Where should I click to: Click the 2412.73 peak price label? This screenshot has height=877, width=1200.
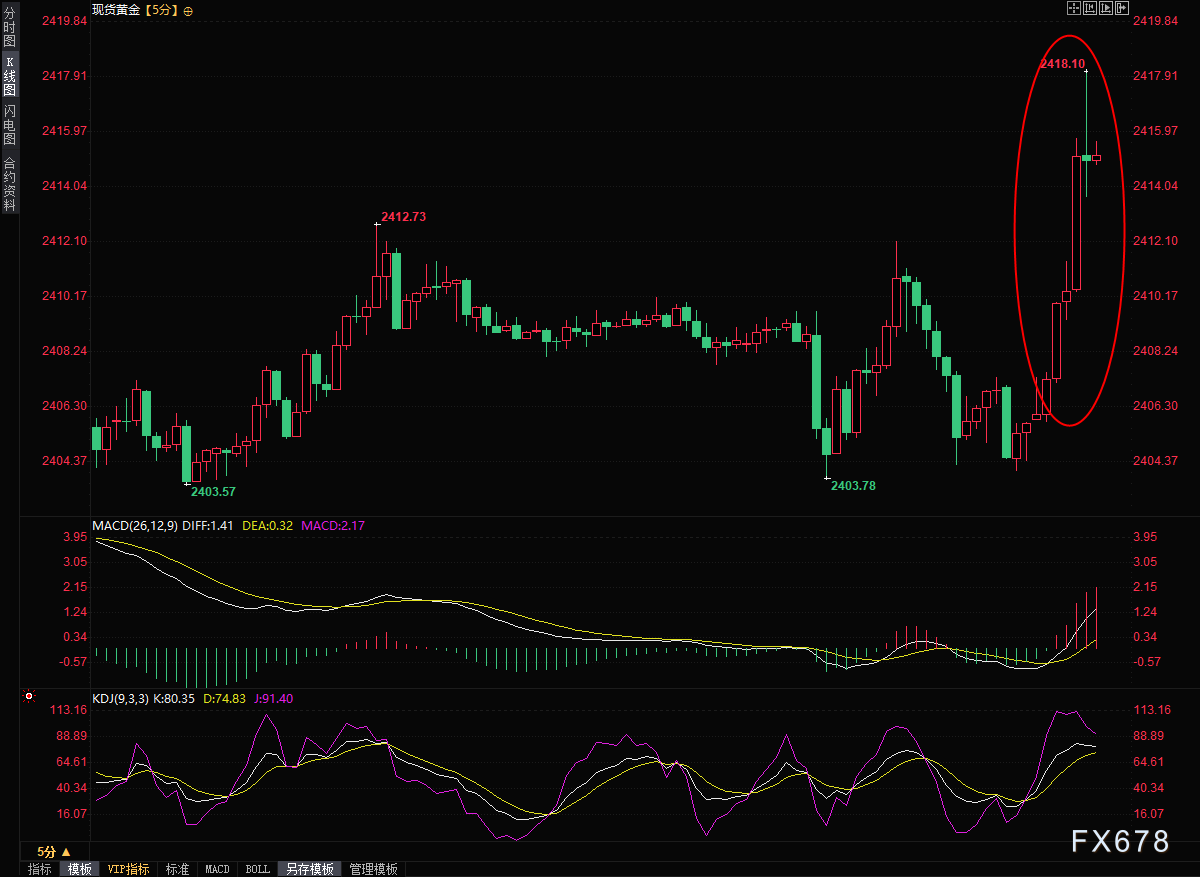[404, 216]
